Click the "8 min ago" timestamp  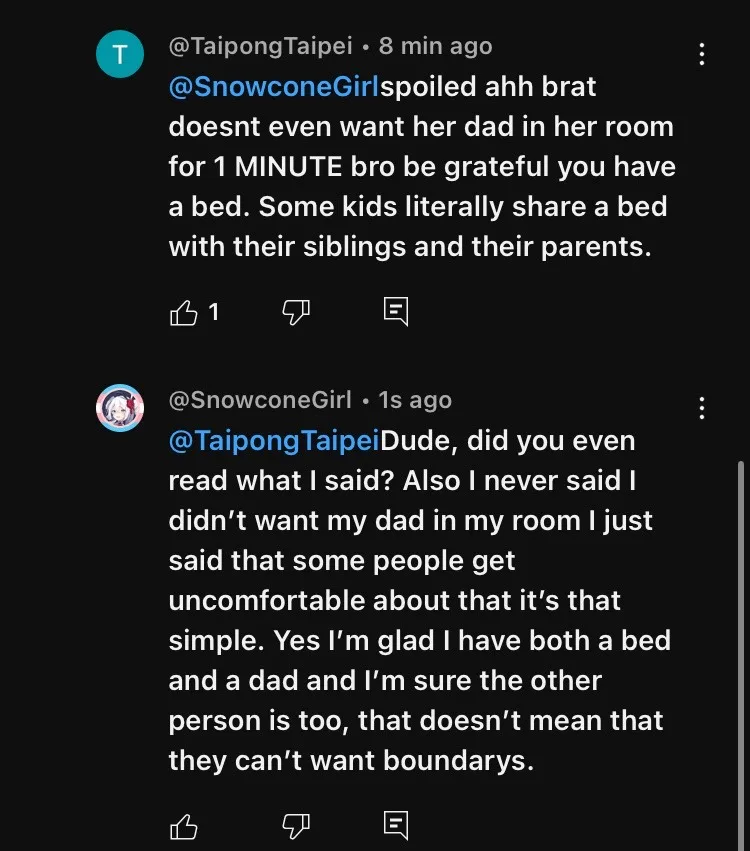(x=435, y=46)
